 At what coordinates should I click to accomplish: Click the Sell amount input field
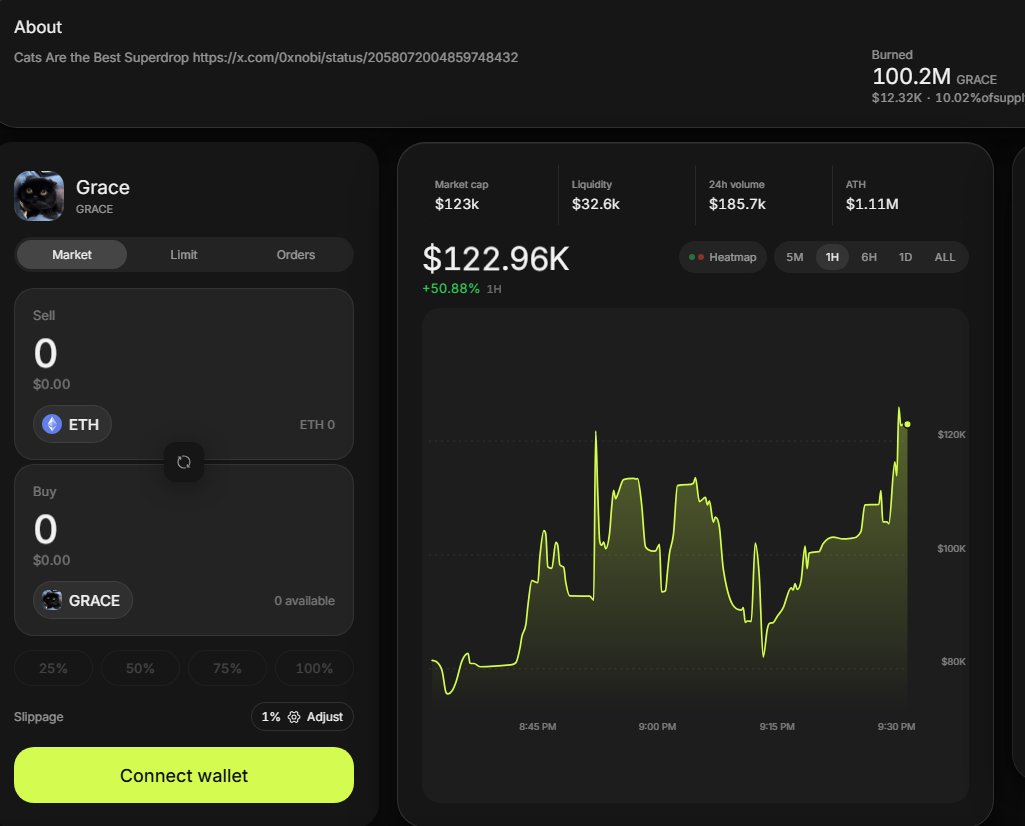pyautogui.click(x=184, y=353)
